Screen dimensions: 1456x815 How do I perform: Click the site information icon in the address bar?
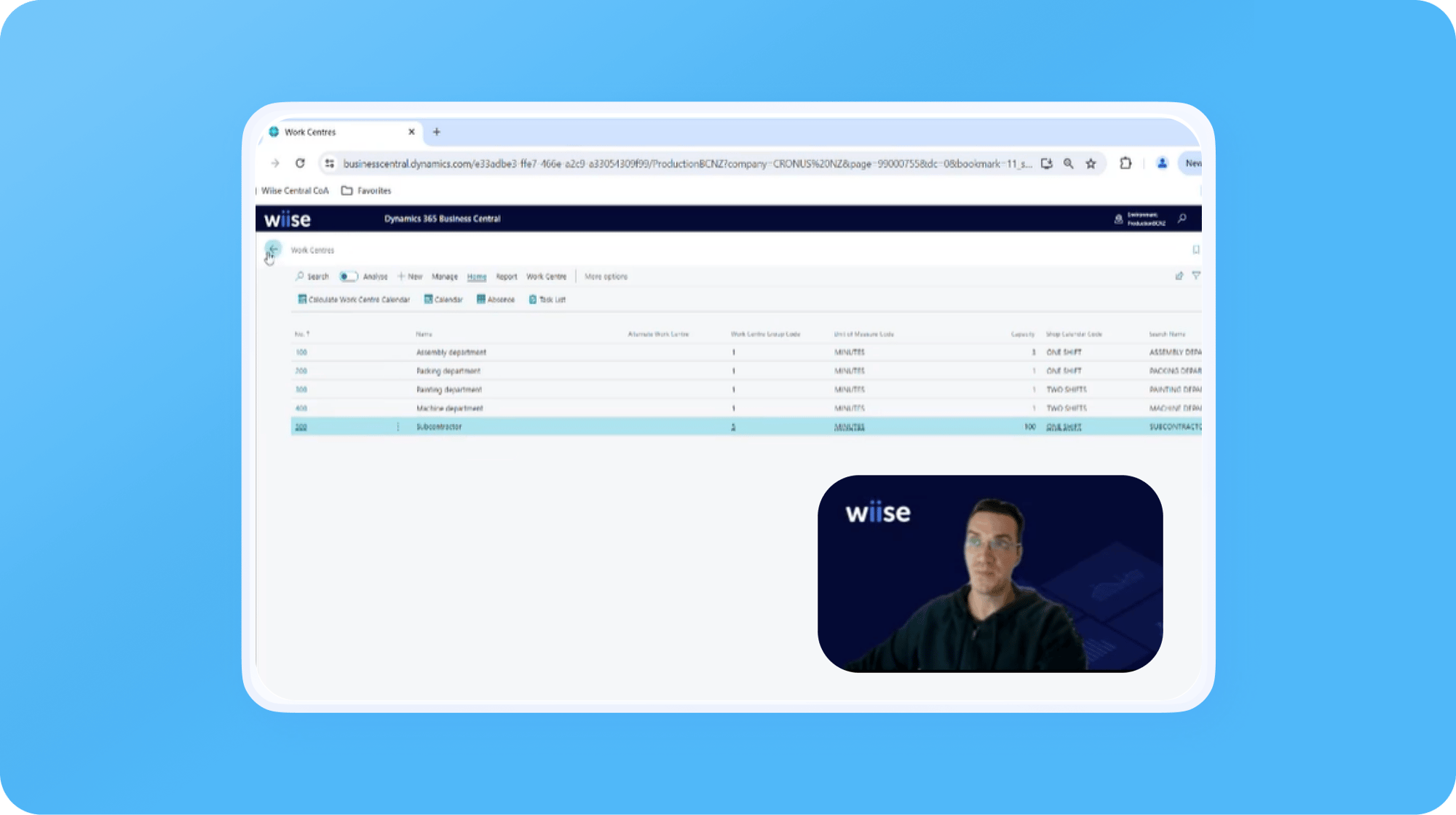[330, 163]
